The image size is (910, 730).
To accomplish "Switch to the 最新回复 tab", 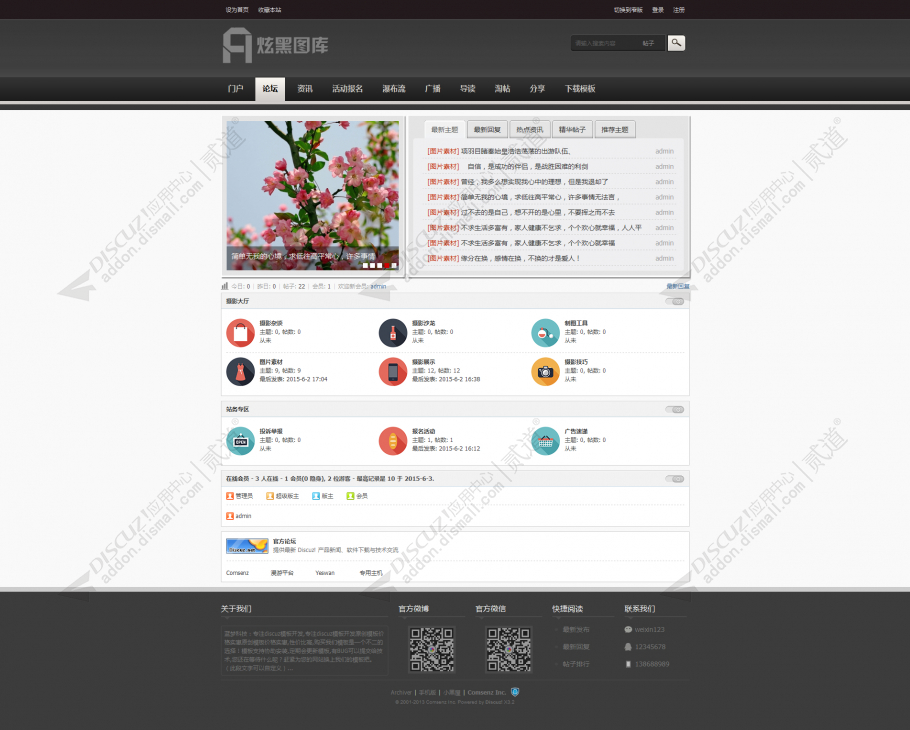I will click(488, 129).
